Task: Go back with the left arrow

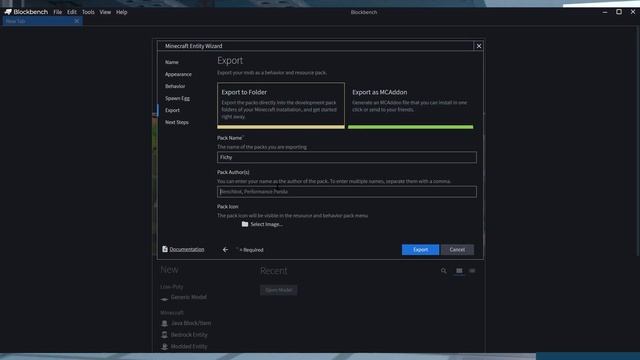Action: pos(225,249)
